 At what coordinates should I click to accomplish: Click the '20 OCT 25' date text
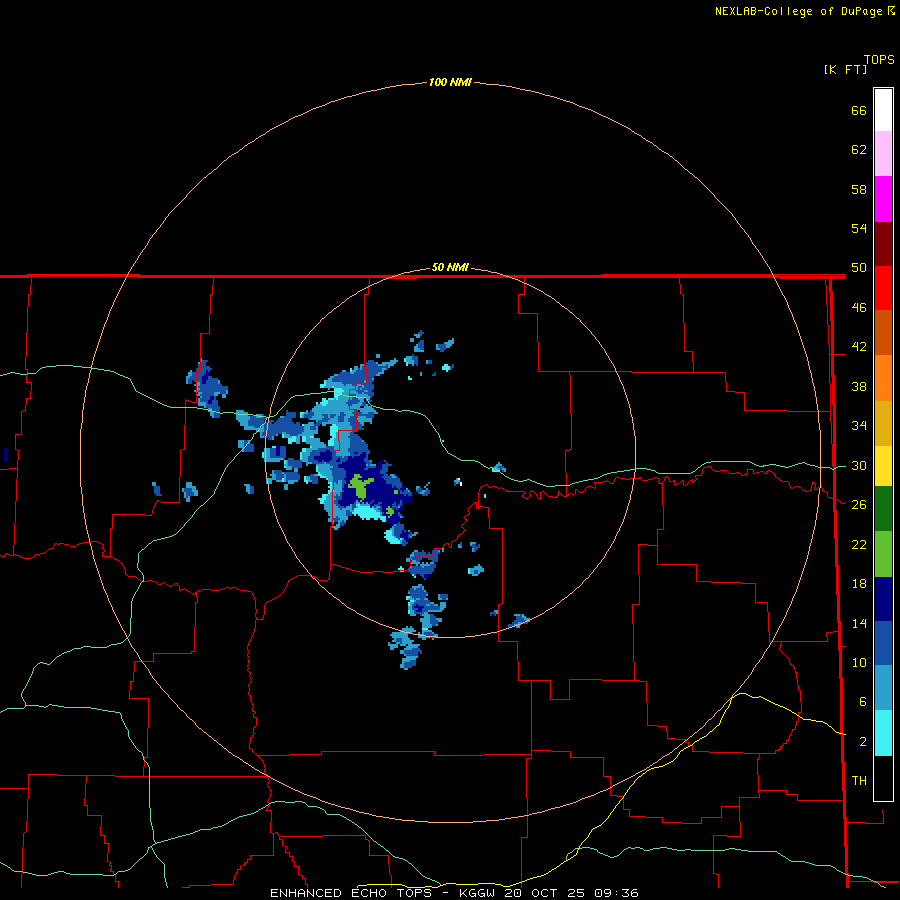[x=545, y=893]
